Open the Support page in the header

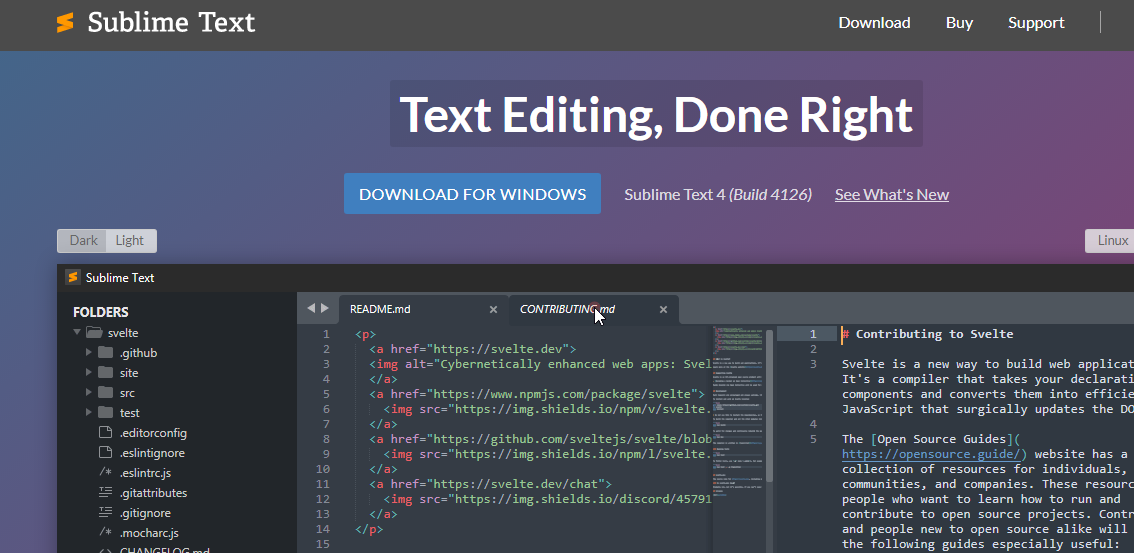click(1036, 22)
